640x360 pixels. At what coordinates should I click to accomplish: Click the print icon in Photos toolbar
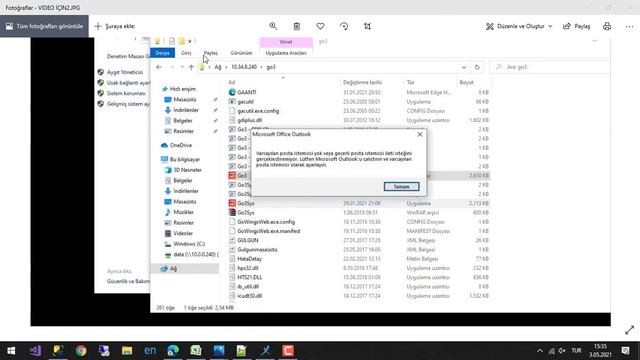point(607,26)
